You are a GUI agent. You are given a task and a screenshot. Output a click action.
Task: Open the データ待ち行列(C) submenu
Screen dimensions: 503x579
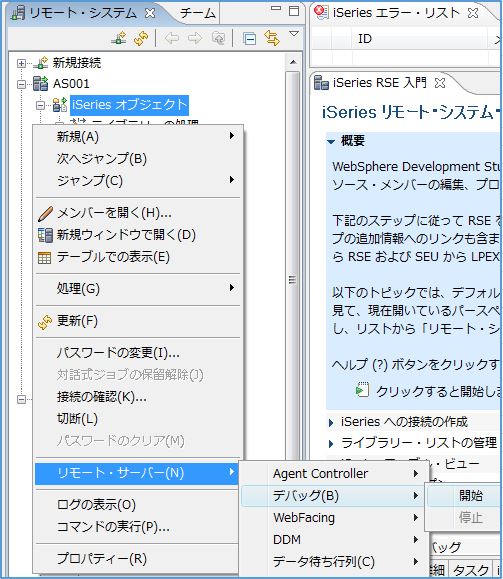[333, 562]
